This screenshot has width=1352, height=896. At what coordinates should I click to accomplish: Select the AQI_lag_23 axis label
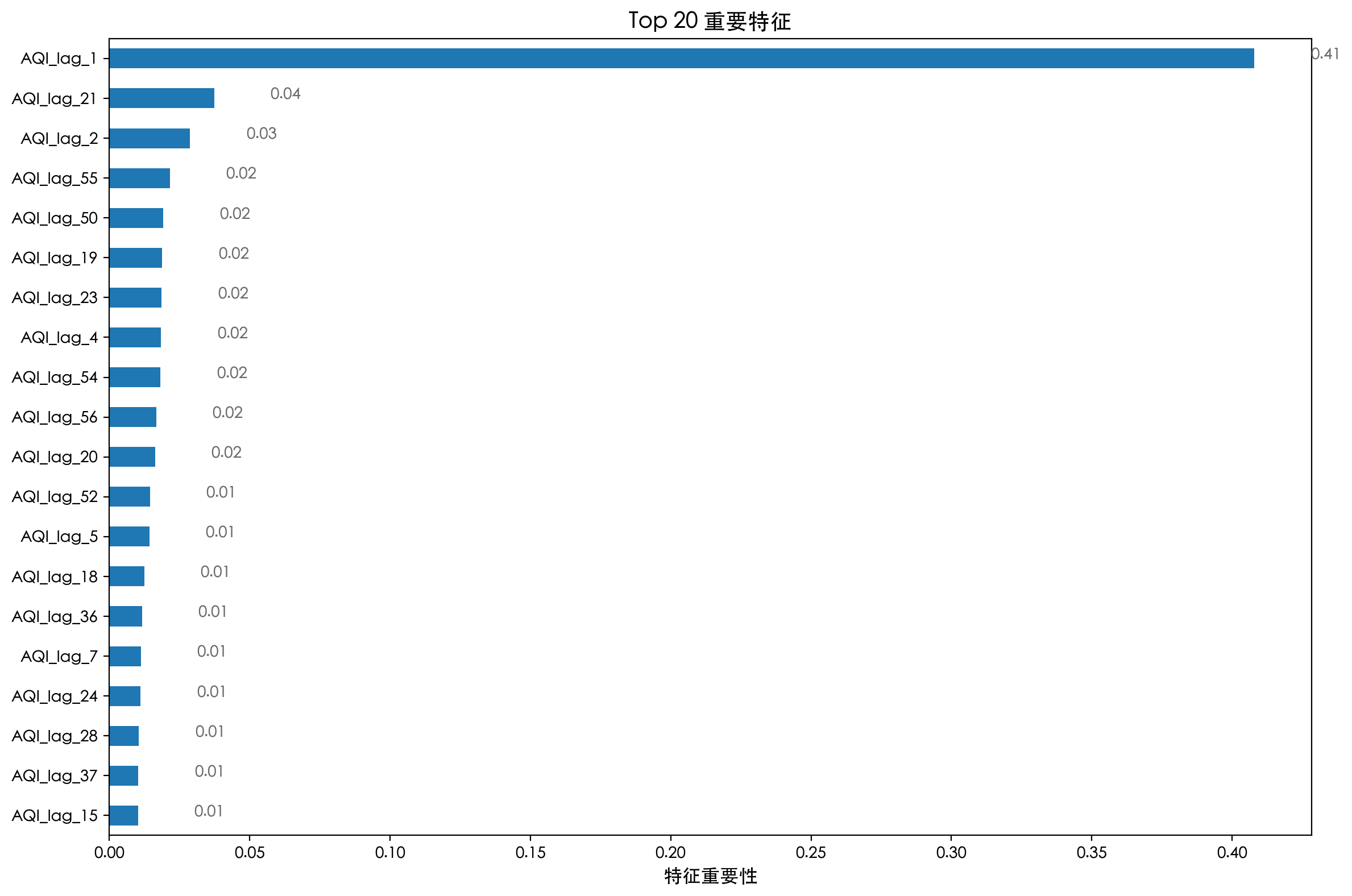point(54,298)
